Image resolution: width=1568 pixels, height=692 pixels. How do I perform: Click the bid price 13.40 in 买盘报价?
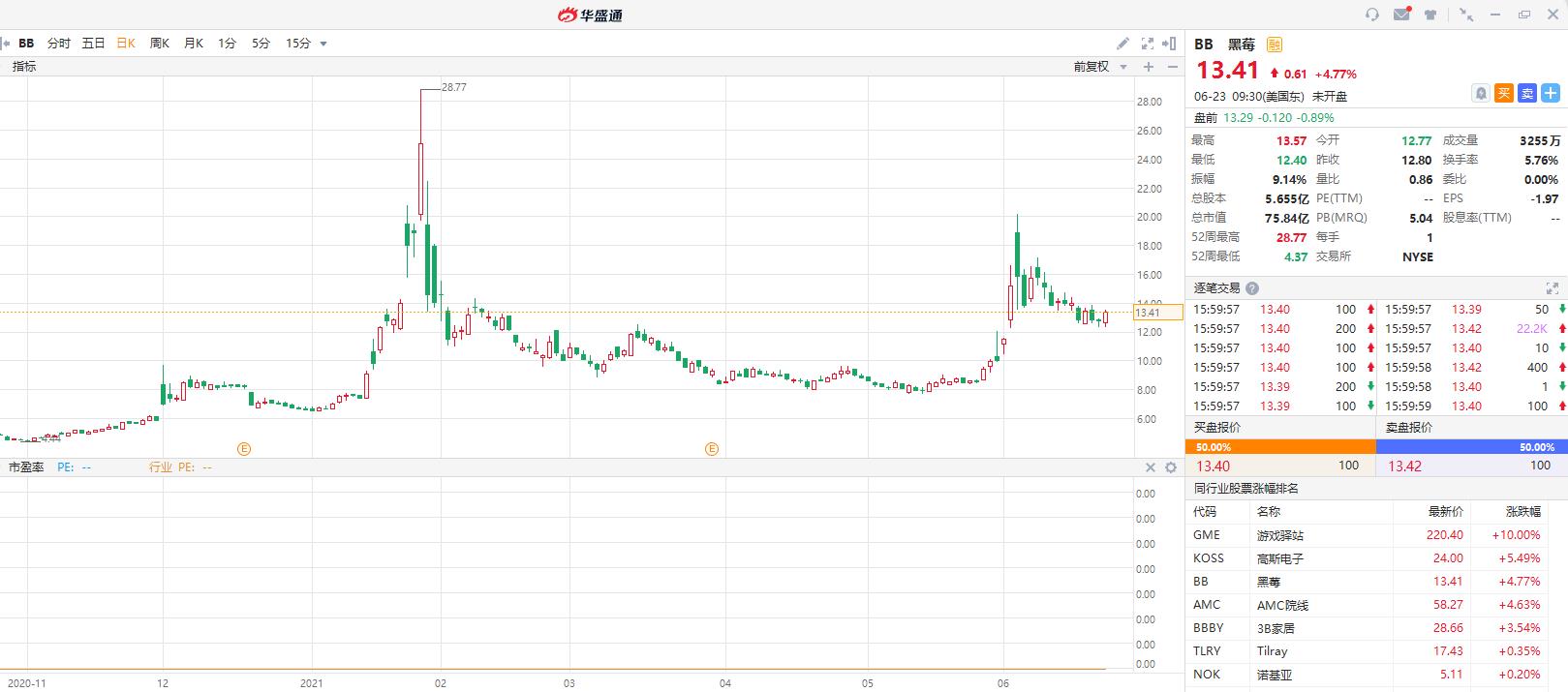pyautogui.click(x=1214, y=466)
